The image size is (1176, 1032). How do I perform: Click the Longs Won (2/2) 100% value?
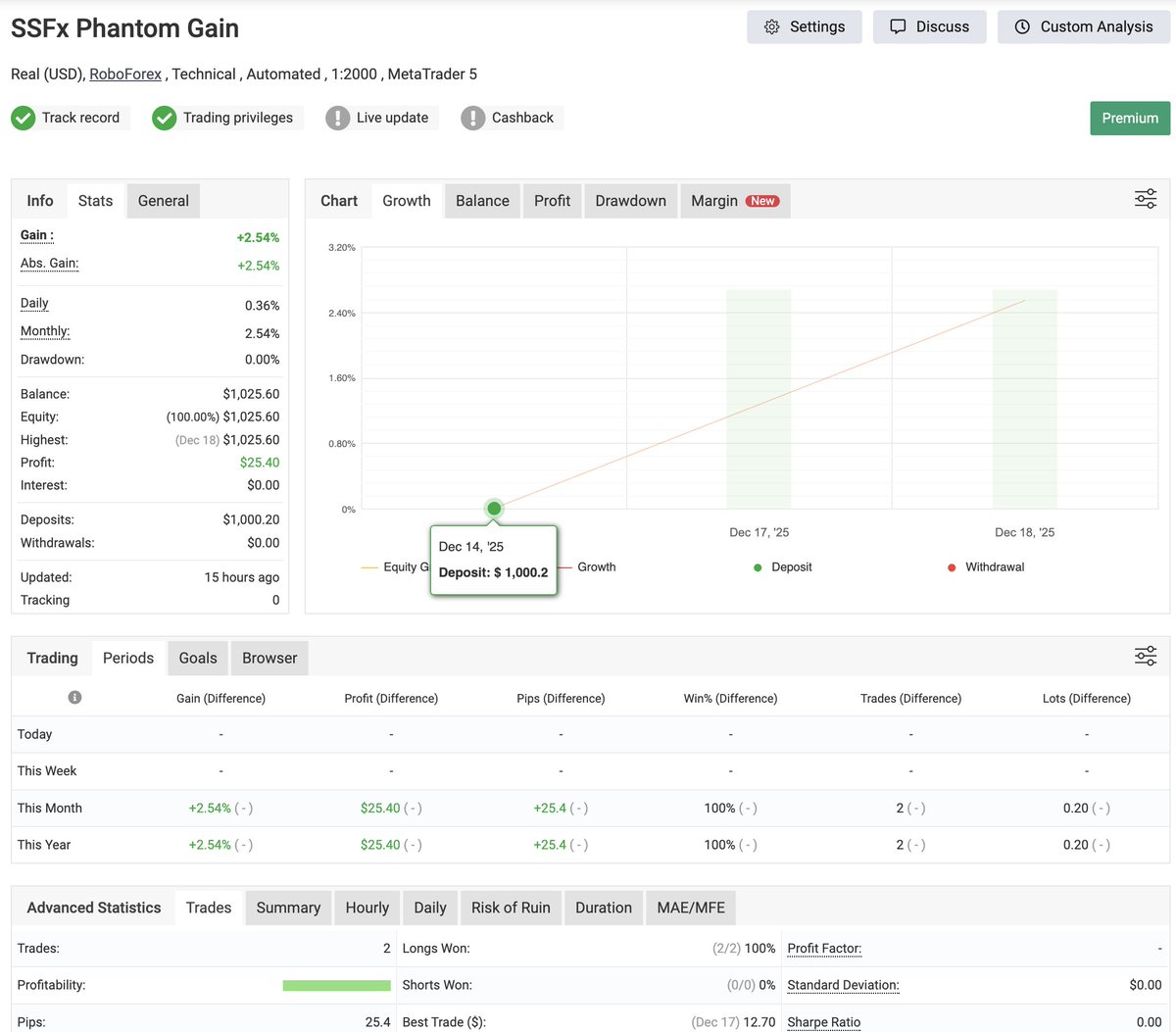click(x=744, y=949)
